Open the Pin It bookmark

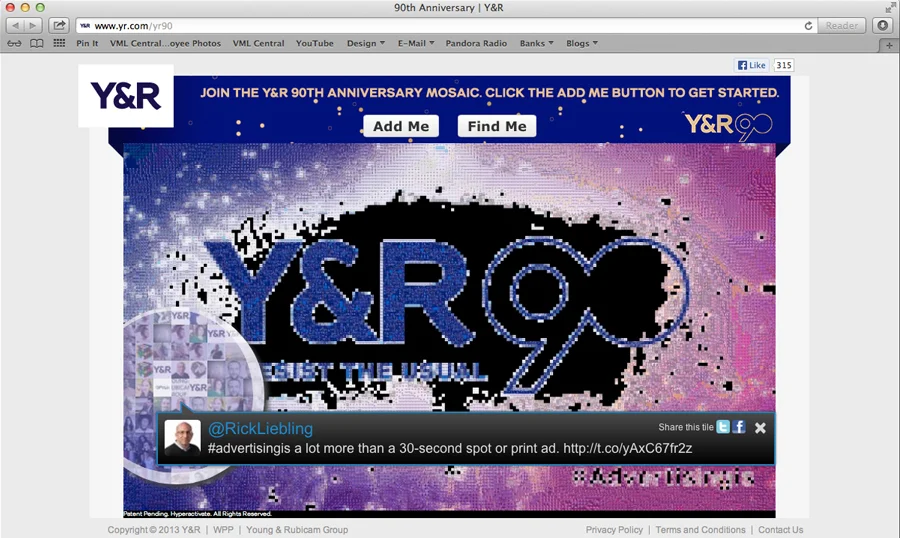click(87, 43)
